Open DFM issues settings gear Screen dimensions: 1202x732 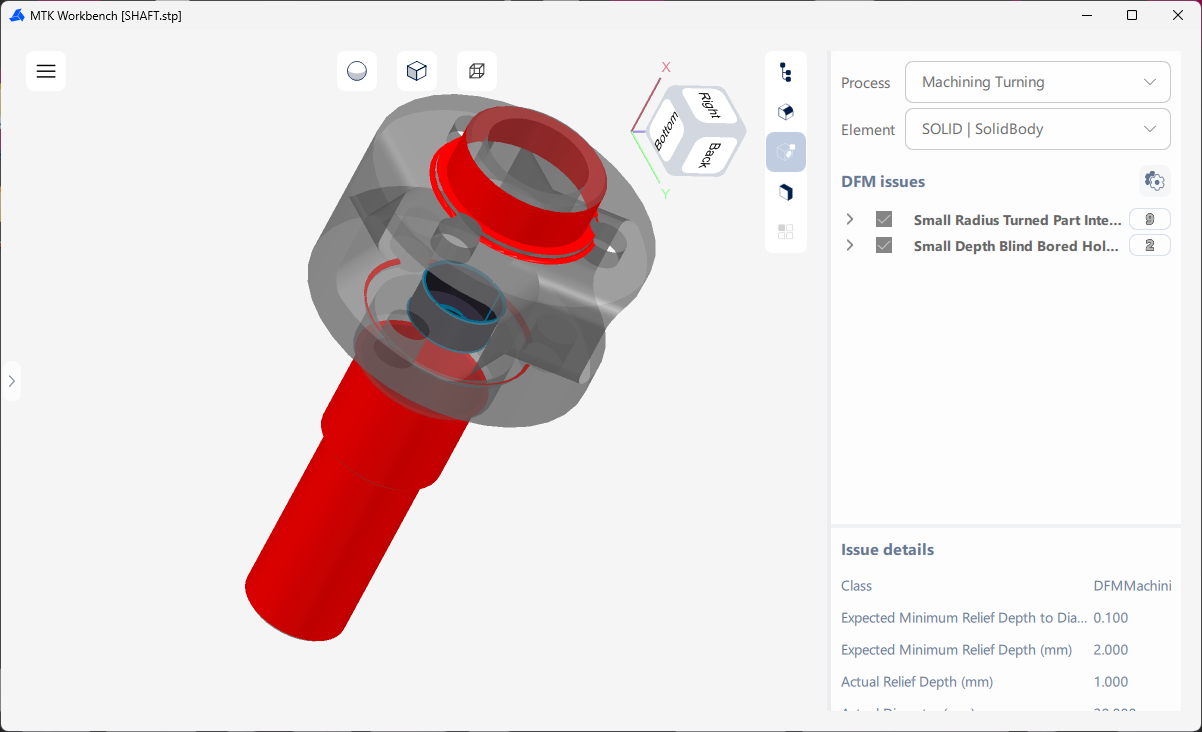pyautogui.click(x=1155, y=181)
